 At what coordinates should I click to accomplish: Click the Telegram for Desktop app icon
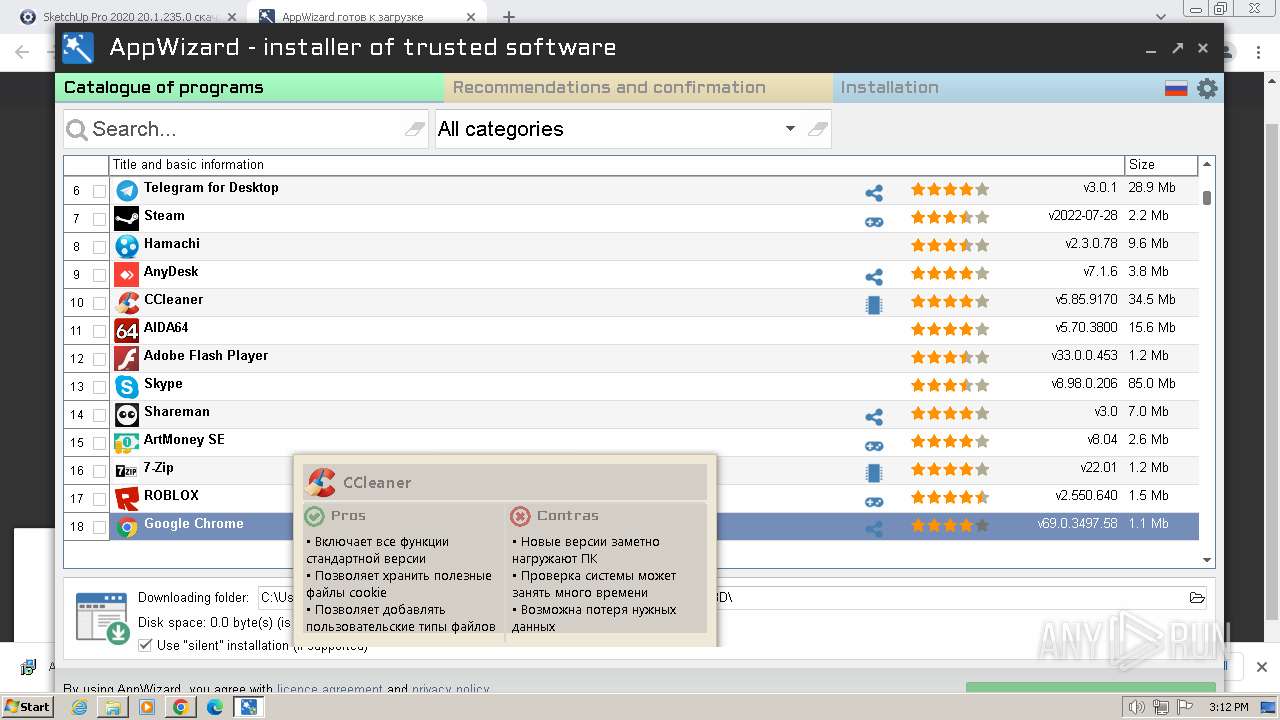point(127,190)
